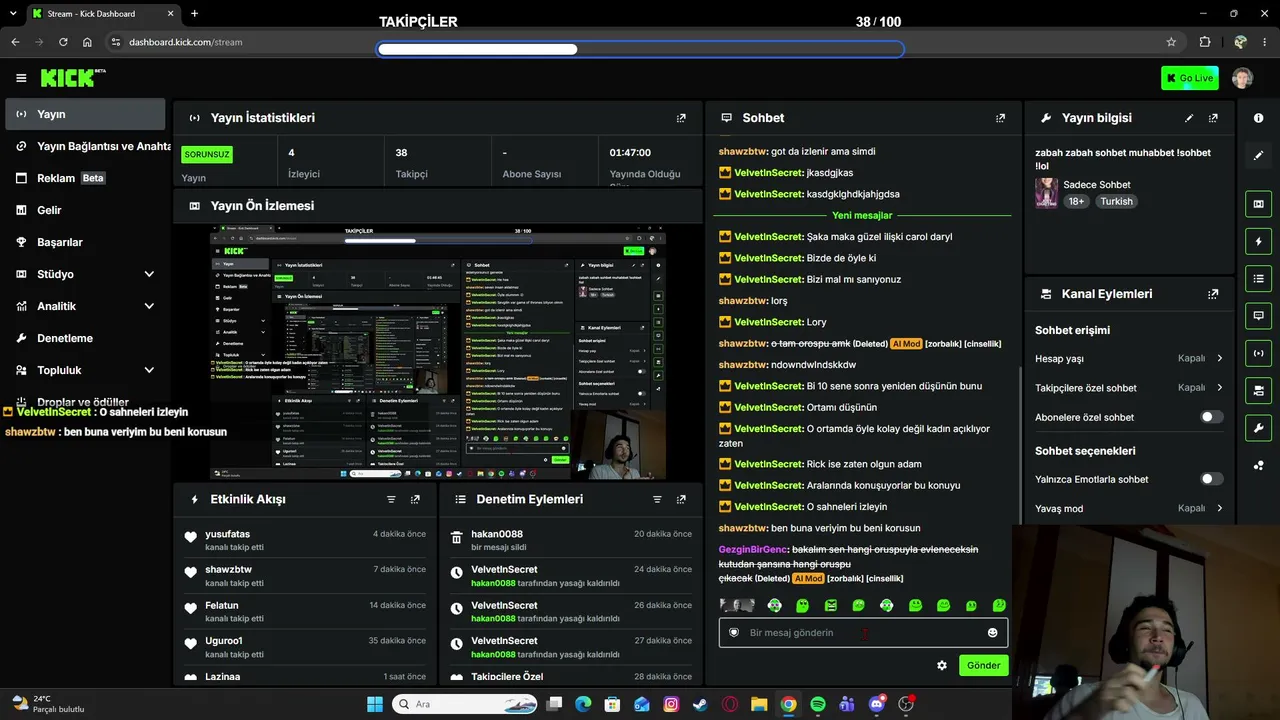Pop out the Etkinlik Akışı panel
Viewport: 1280px width, 720px height.
[x=415, y=499]
